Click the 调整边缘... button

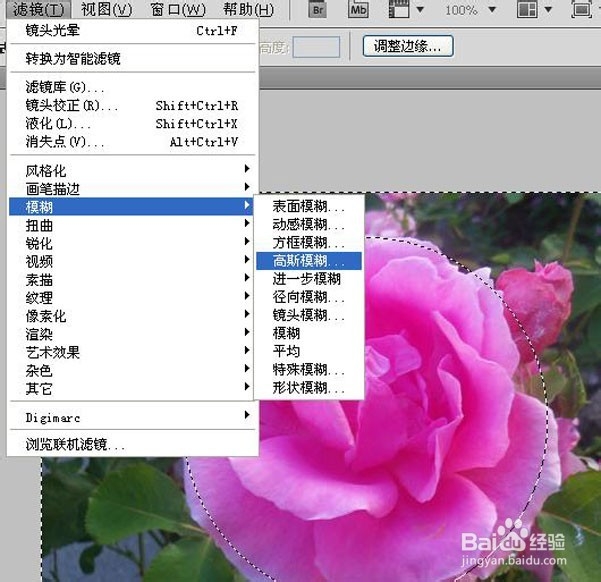[408, 46]
